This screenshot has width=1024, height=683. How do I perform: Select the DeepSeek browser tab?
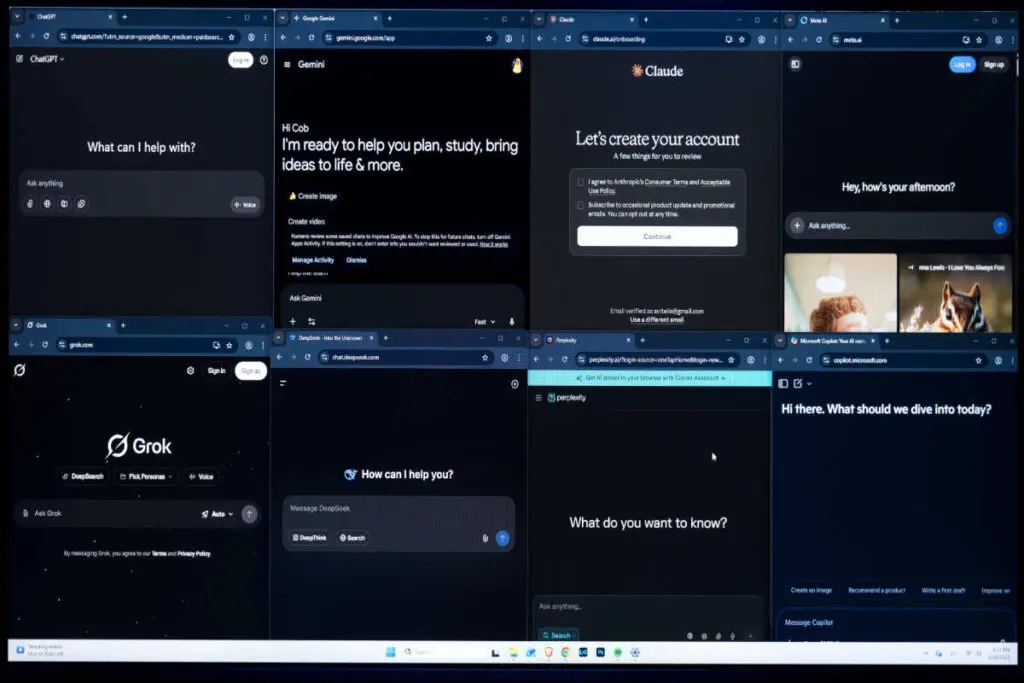pyautogui.click(x=332, y=338)
